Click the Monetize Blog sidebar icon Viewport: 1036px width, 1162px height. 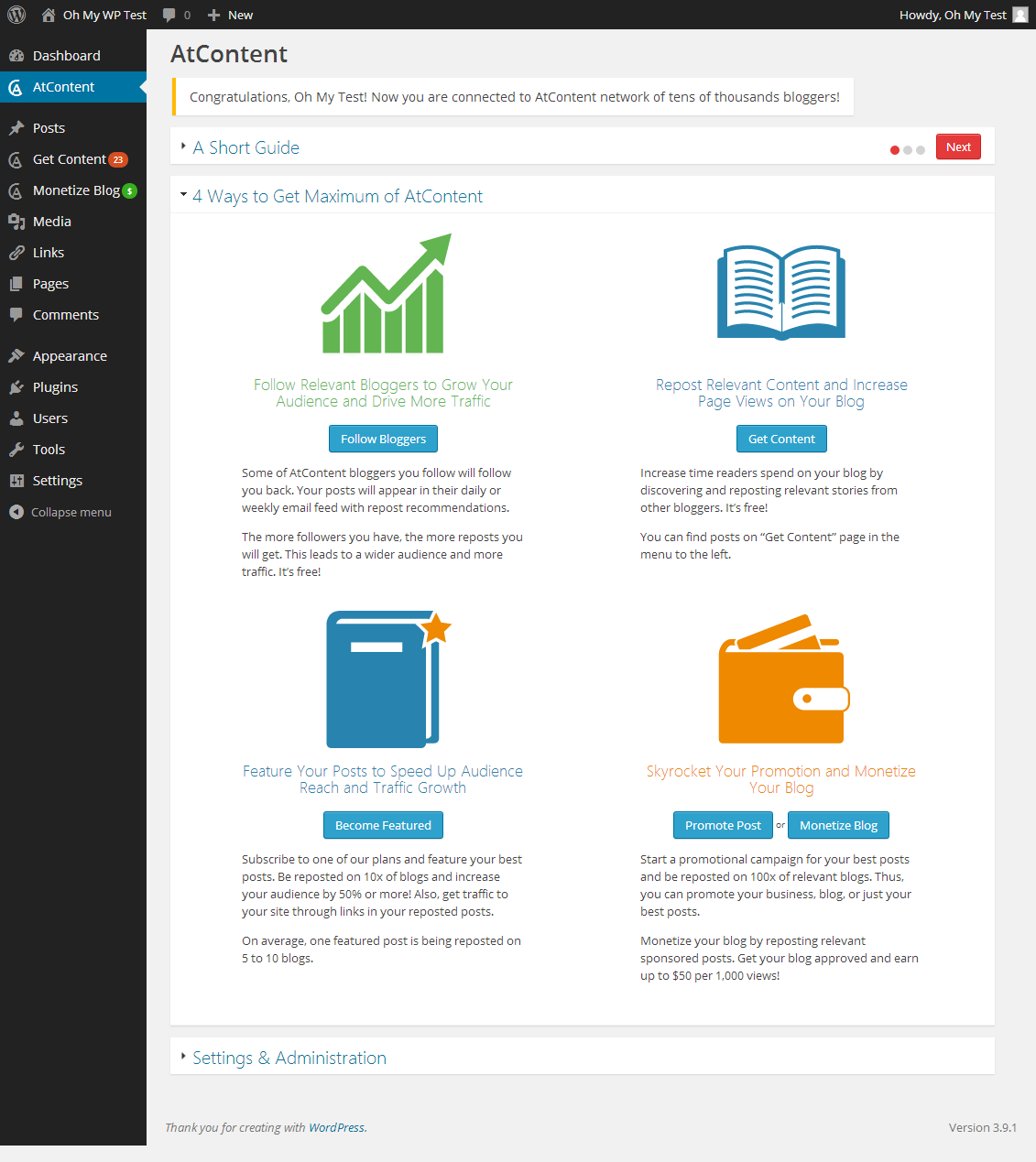click(x=16, y=191)
